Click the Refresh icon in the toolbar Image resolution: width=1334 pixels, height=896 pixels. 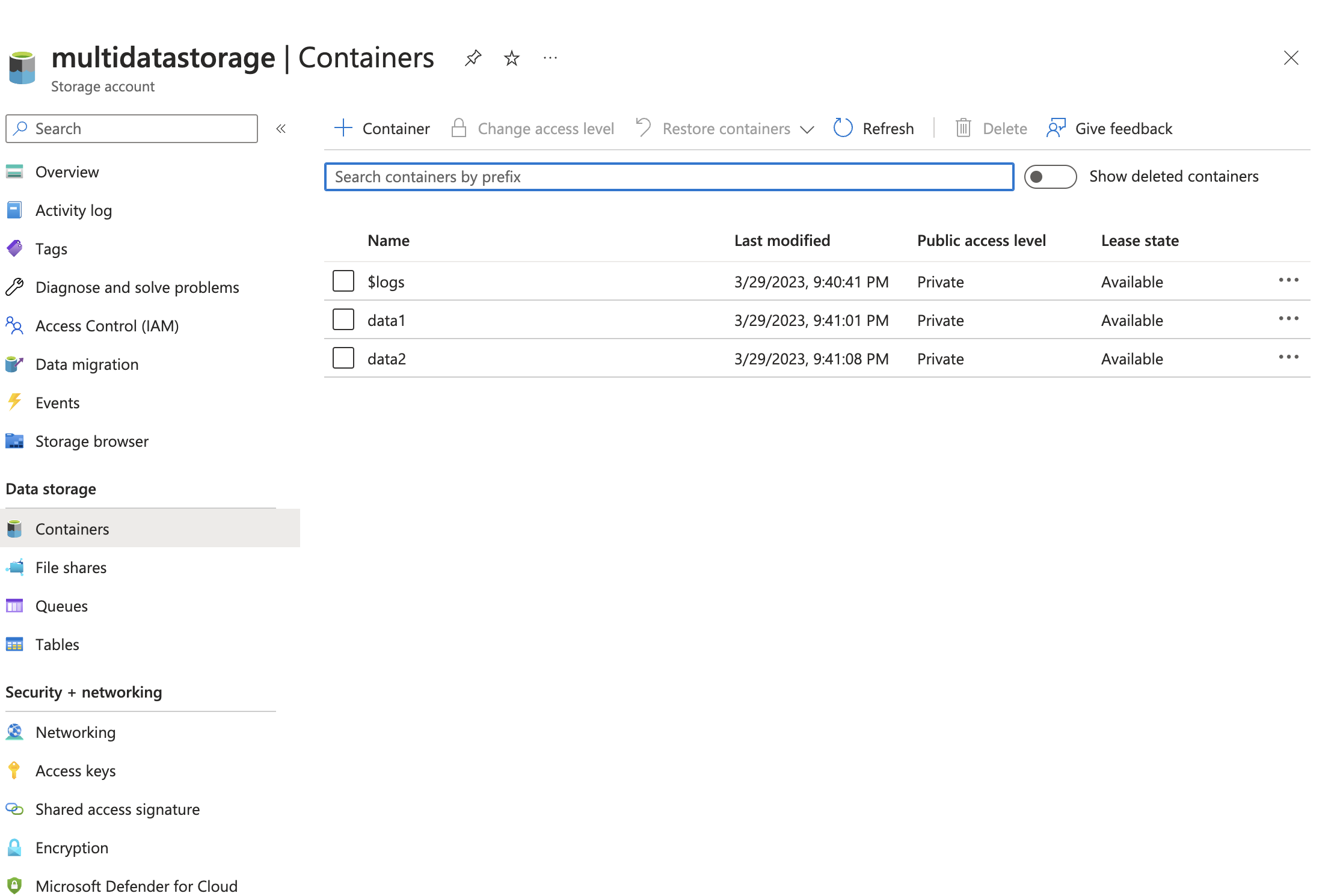coord(843,128)
